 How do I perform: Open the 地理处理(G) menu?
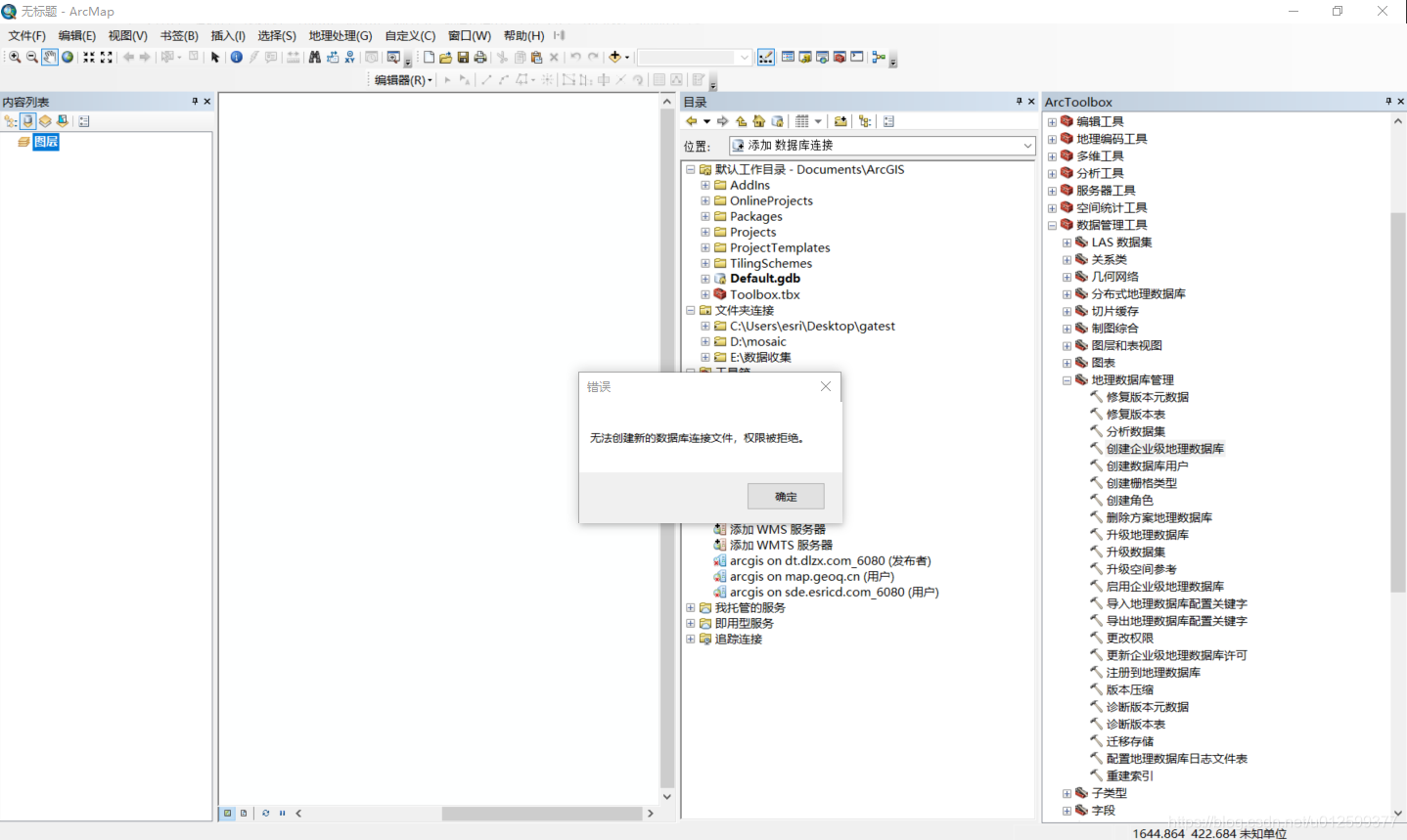[x=340, y=35]
